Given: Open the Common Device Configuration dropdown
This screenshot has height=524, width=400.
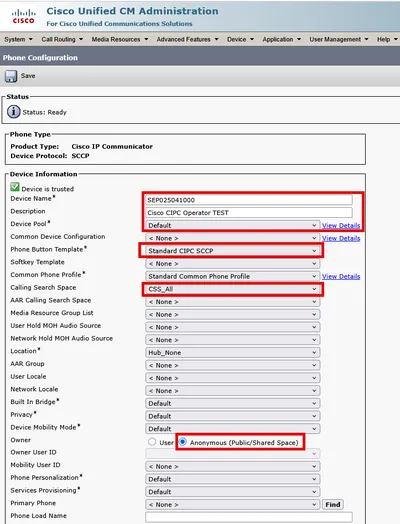Looking at the screenshot, I should point(233,238).
